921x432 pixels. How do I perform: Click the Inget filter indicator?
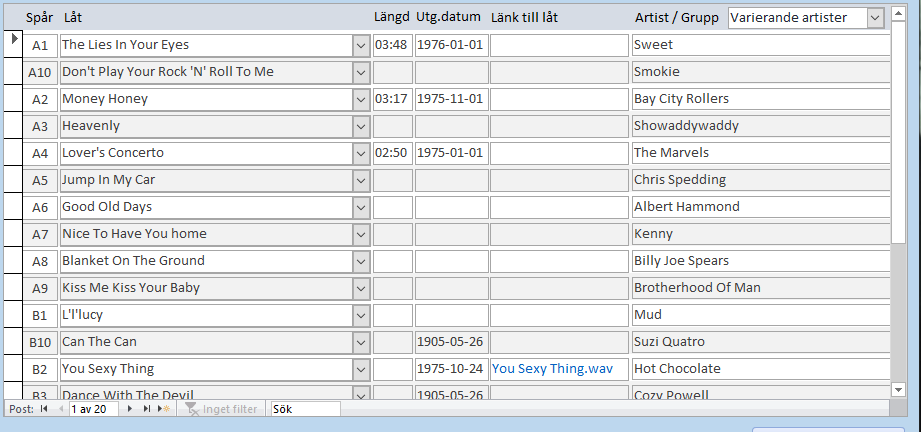pyautogui.click(x=223, y=409)
